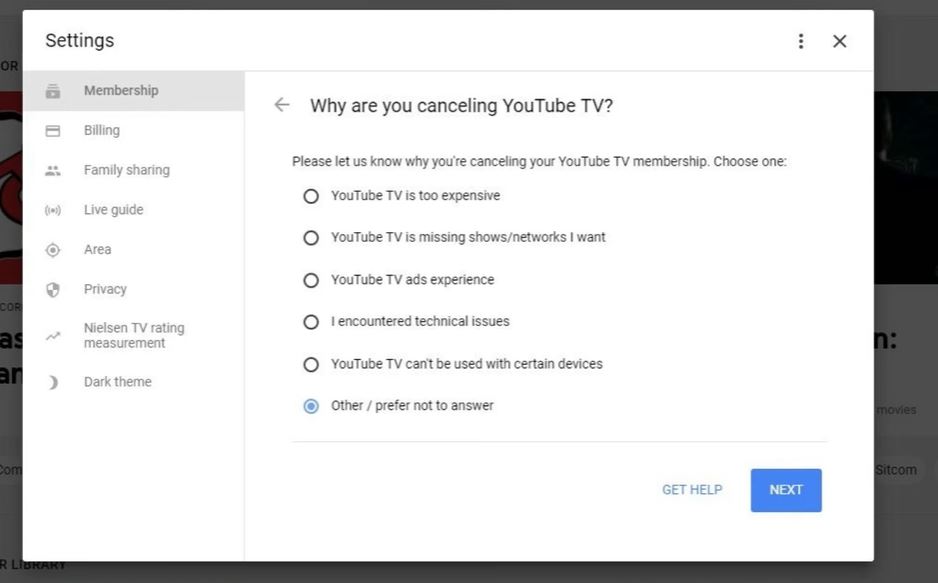
Task: Switch to Family sharing settings
Action: 133,170
